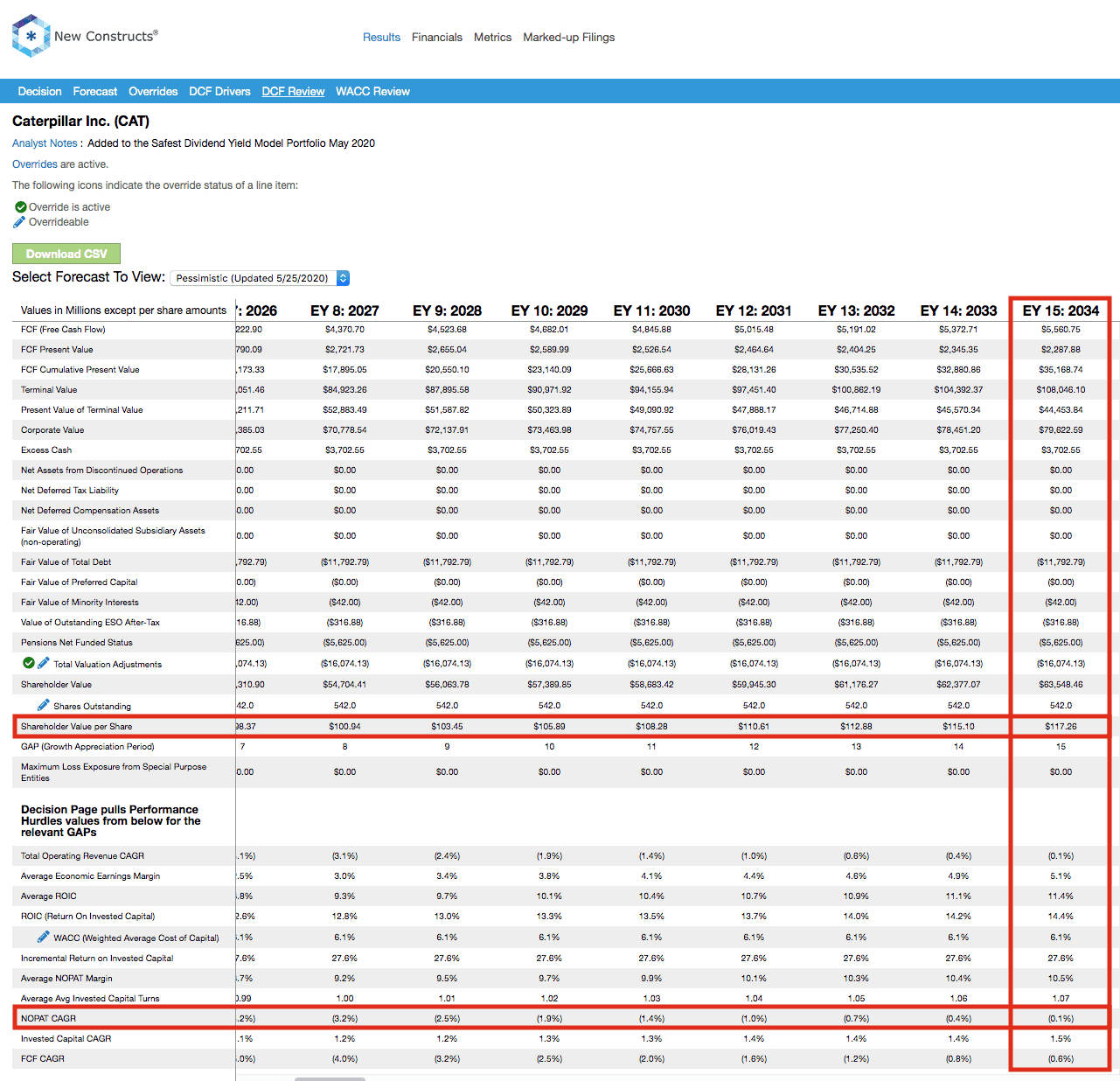Click the $5,560.75 FCF value for 2034
The width and height of the screenshot is (1120, 1081).
point(1061,330)
